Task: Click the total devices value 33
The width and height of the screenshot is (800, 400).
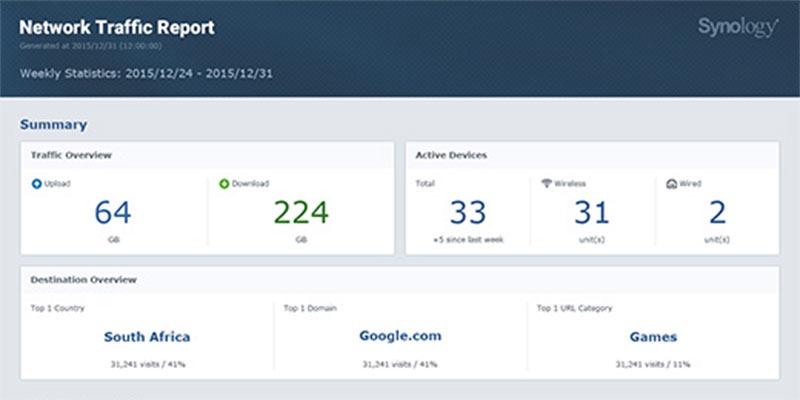Action: (468, 212)
